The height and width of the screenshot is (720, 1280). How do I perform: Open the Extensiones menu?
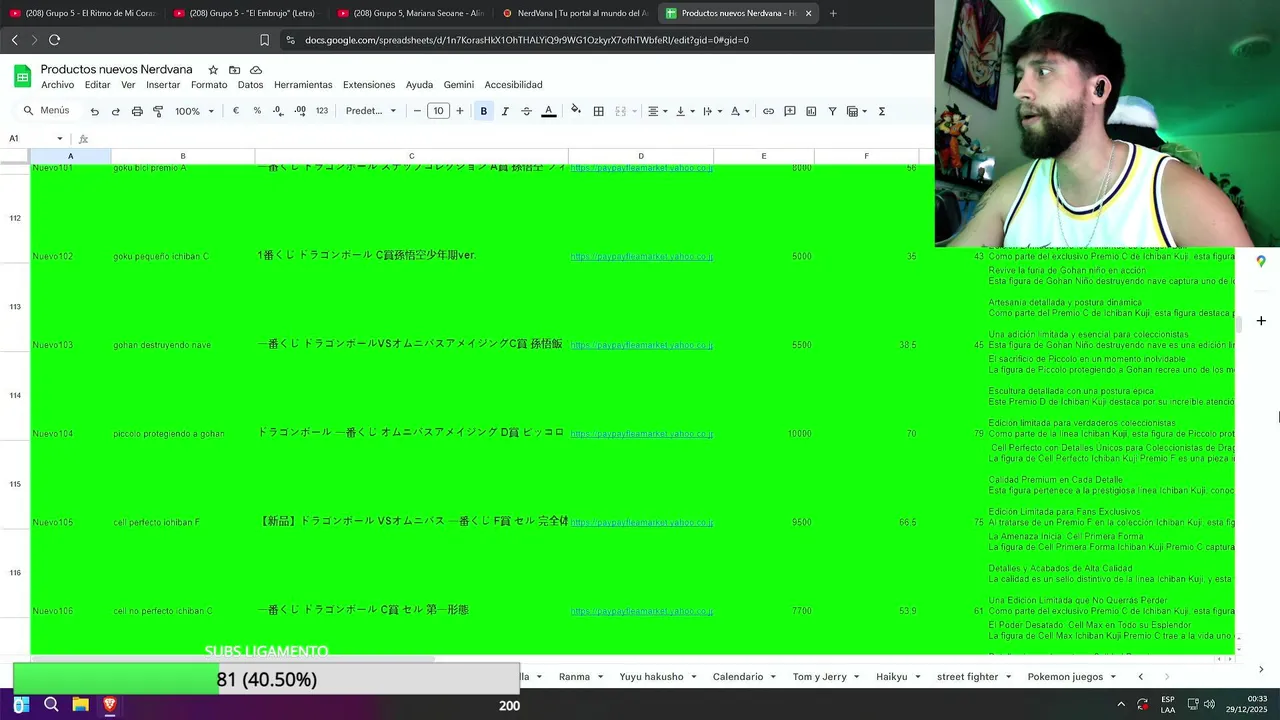pyautogui.click(x=369, y=85)
